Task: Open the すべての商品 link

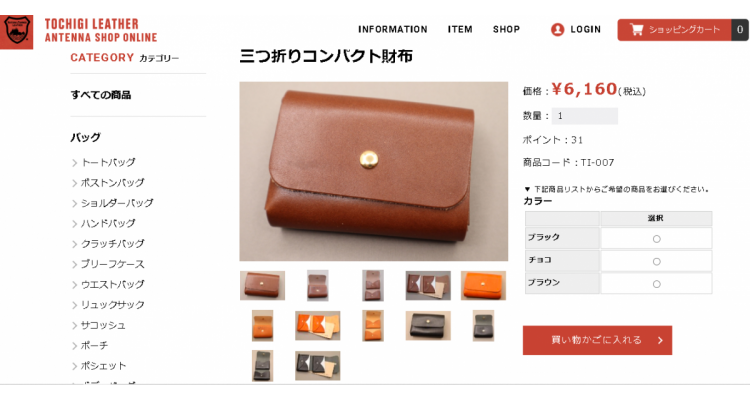Action: click(101, 95)
